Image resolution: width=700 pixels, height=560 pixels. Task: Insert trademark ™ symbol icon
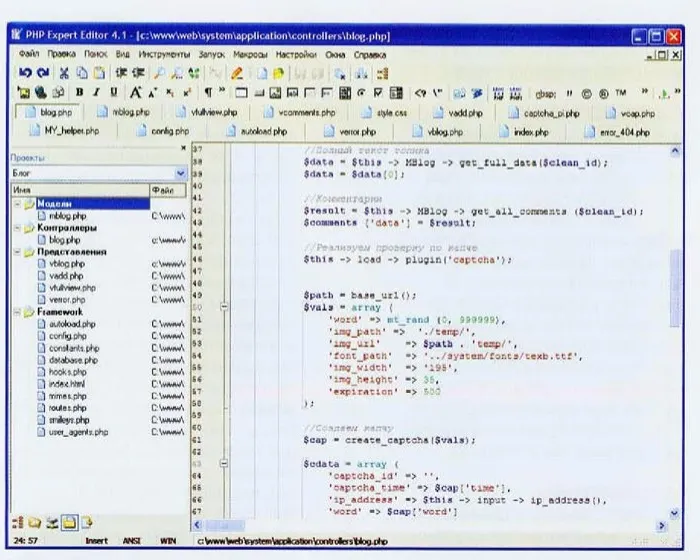click(621, 93)
